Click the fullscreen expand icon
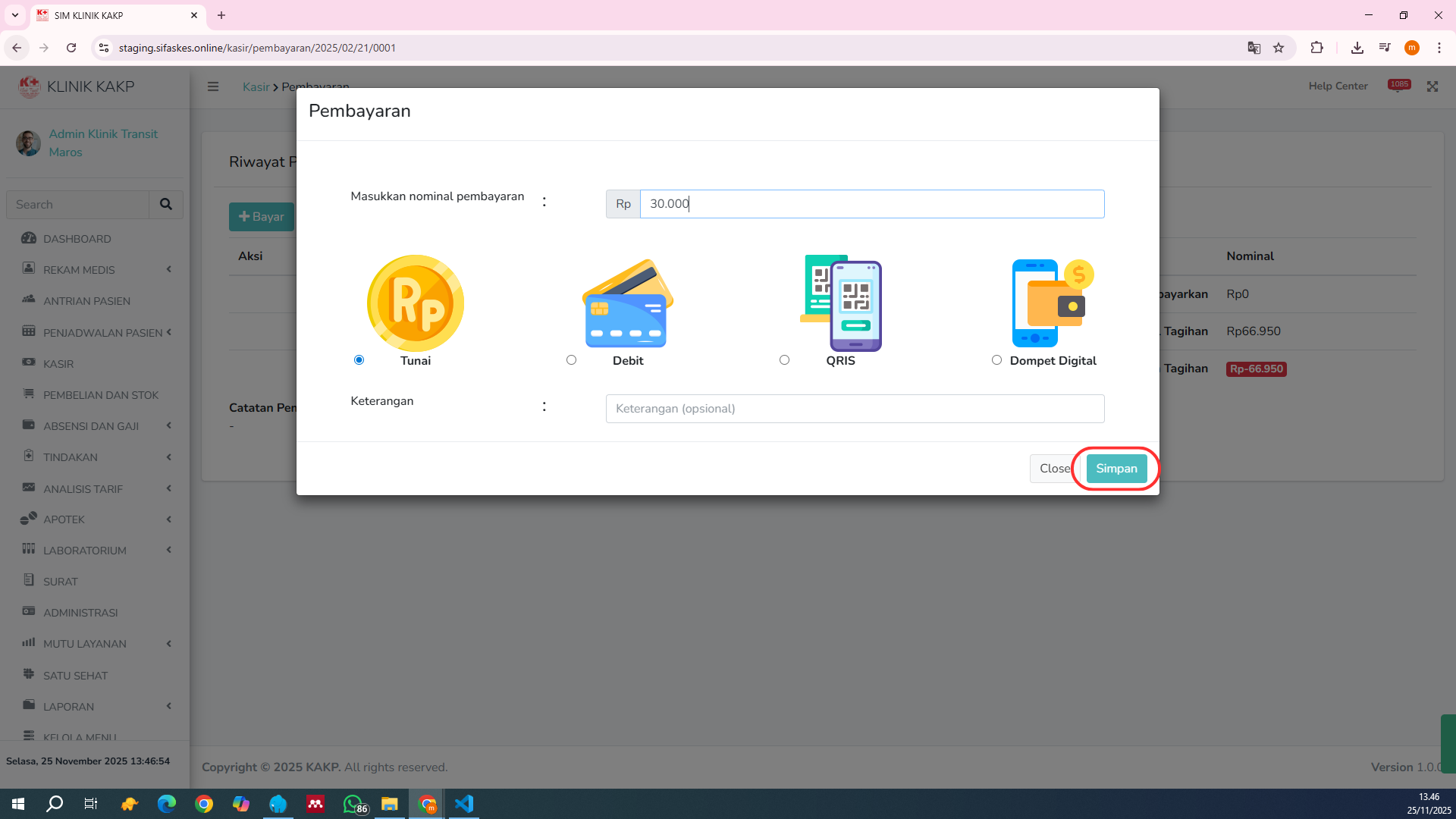 pyautogui.click(x=1432, y=86)
